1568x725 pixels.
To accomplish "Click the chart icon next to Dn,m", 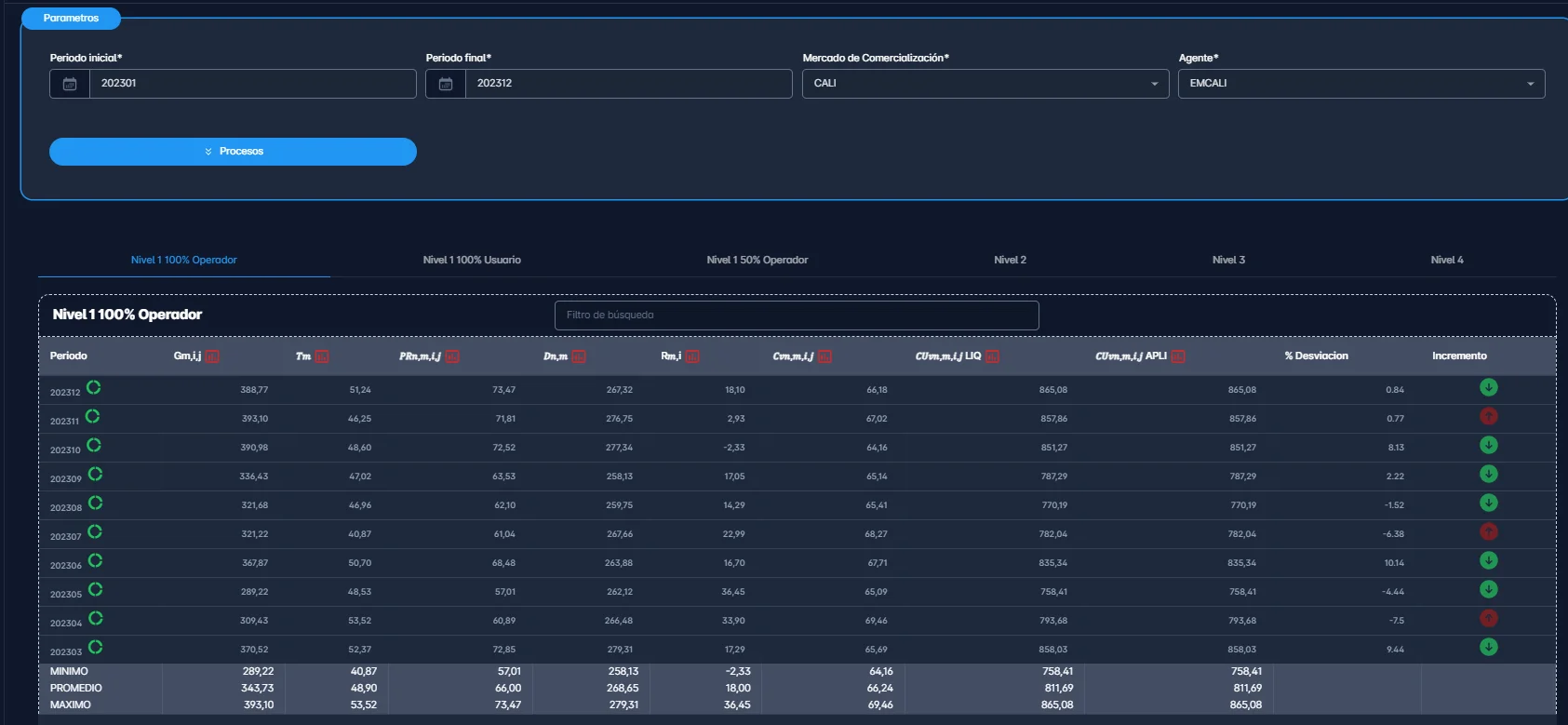I will coord(579,356).
